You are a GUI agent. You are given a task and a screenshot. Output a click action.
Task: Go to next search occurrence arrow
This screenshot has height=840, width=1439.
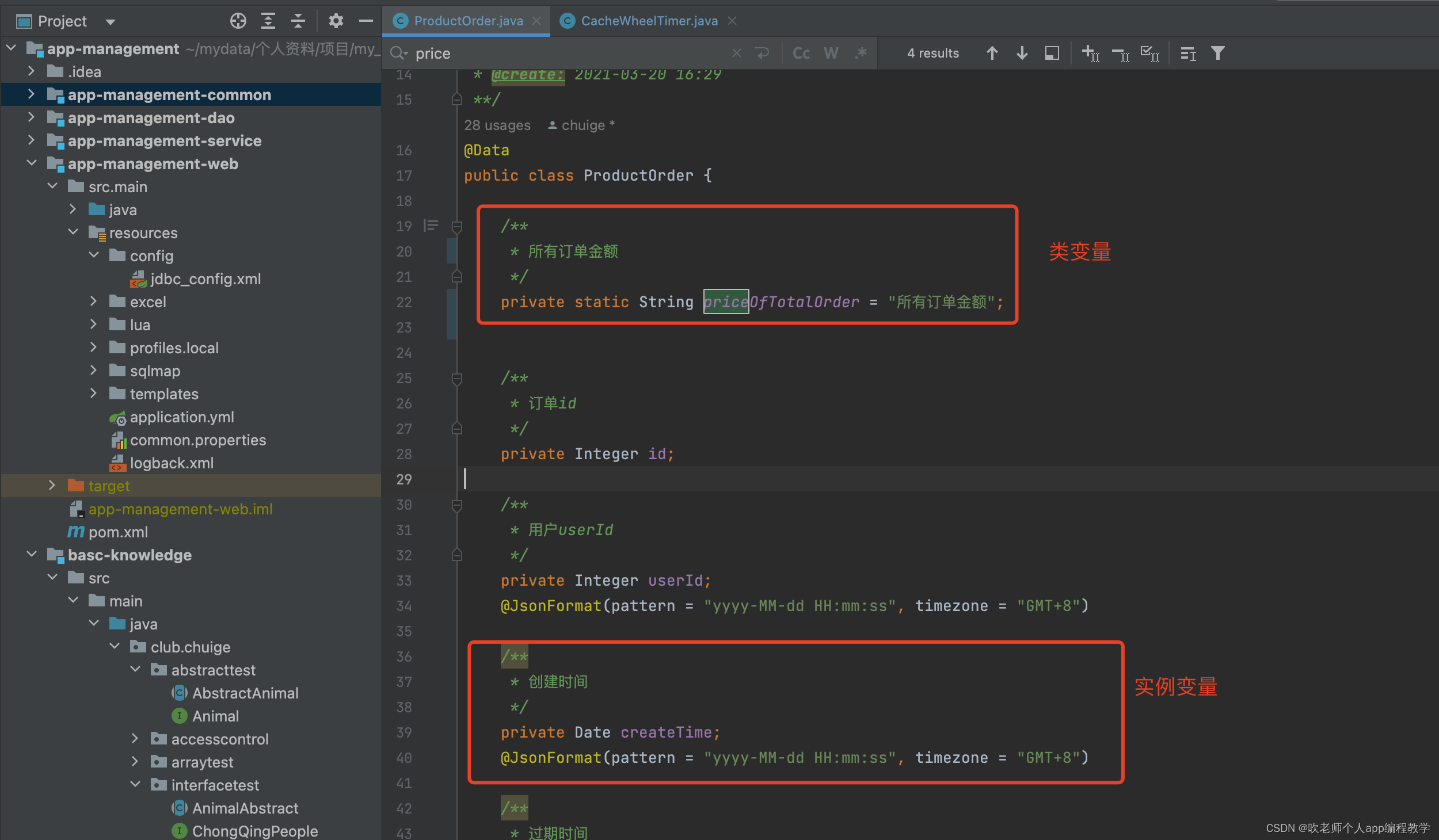(1022, 54)
